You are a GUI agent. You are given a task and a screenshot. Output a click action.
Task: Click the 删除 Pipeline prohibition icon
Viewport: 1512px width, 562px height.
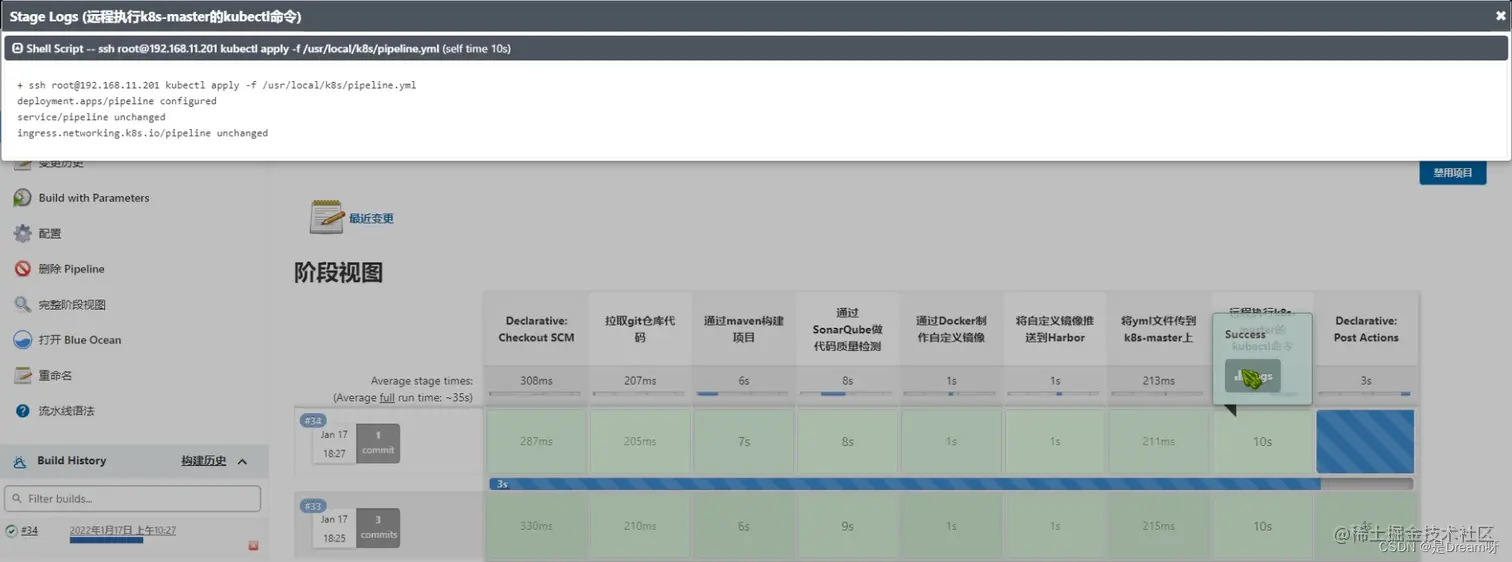click(x=22, y=269)
